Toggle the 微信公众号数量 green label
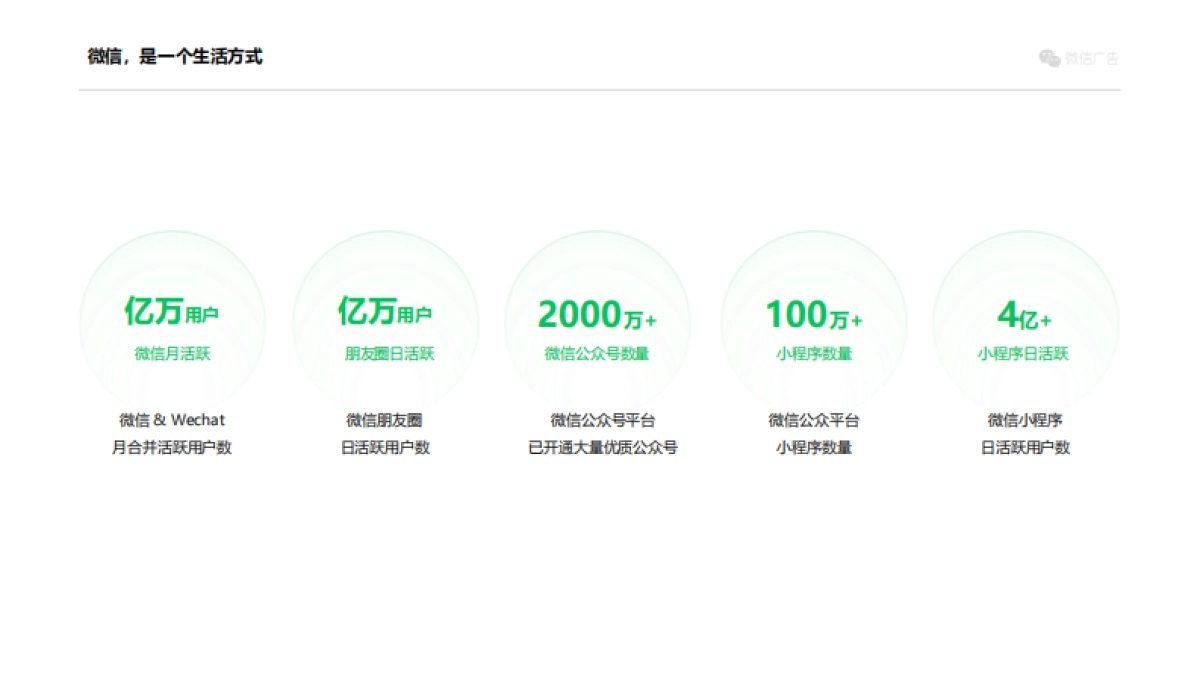Image resolution: width=1200 pixels, height=675 pixels. (x=598, y=353)
